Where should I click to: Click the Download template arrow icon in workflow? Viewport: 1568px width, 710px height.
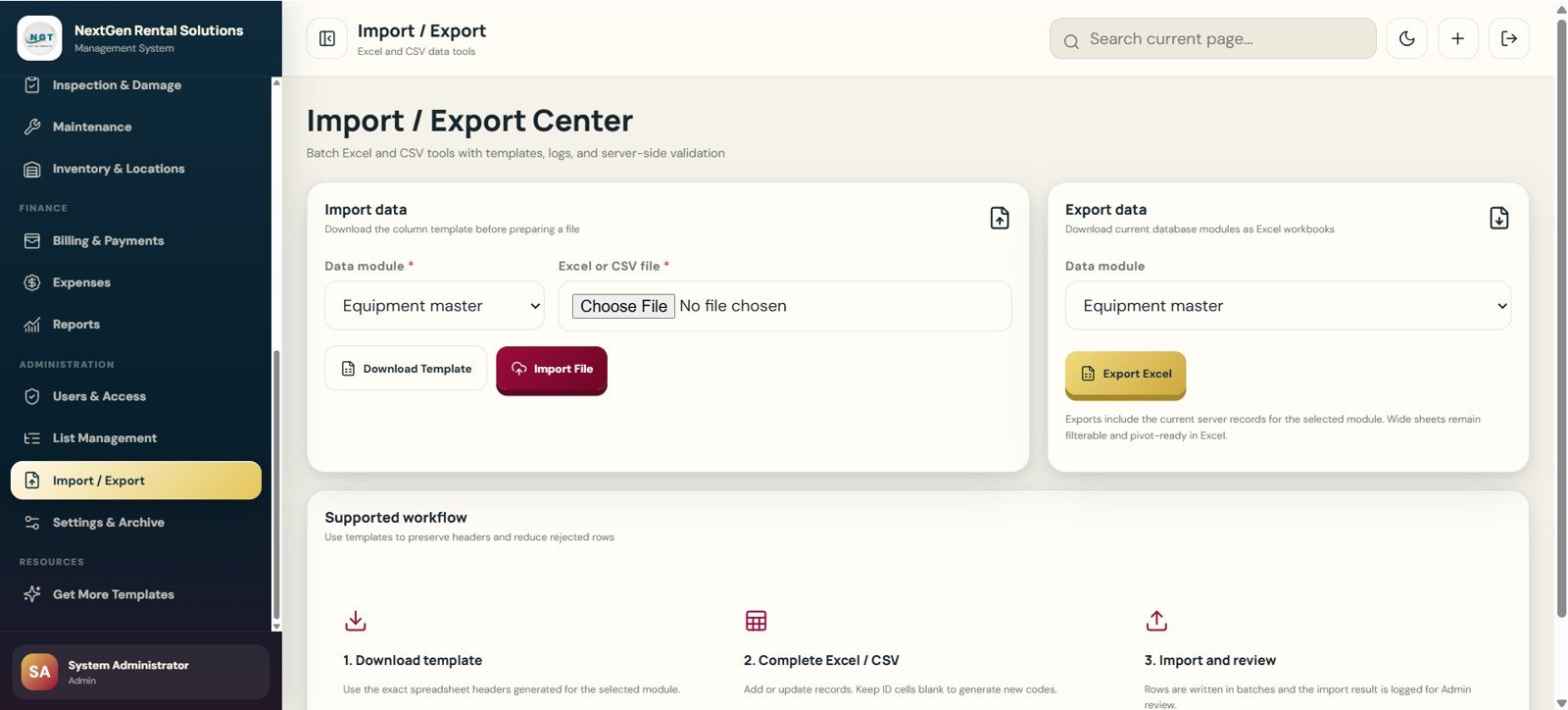coord(356,621)
